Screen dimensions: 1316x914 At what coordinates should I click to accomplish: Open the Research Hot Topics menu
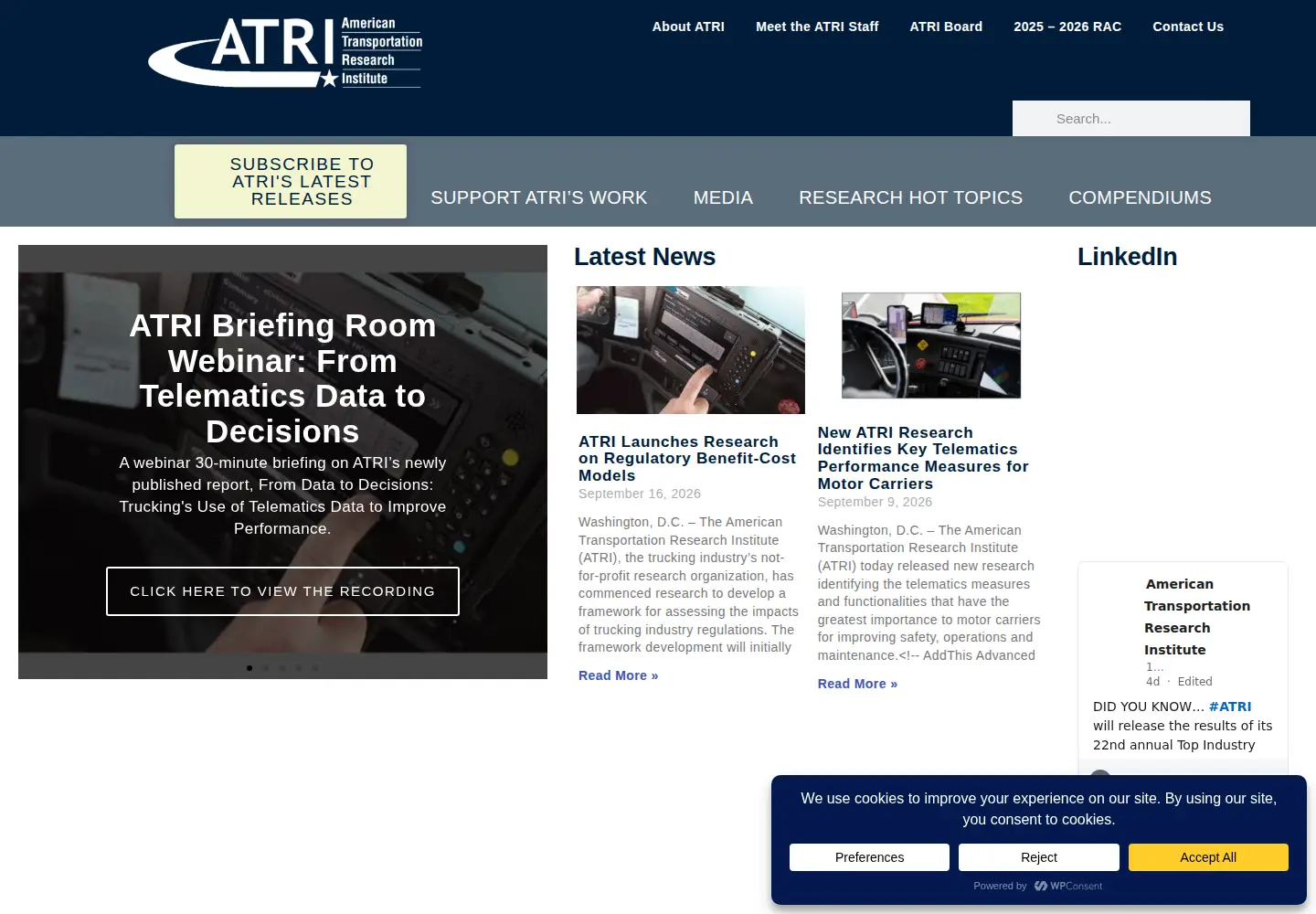coord(911,197)
